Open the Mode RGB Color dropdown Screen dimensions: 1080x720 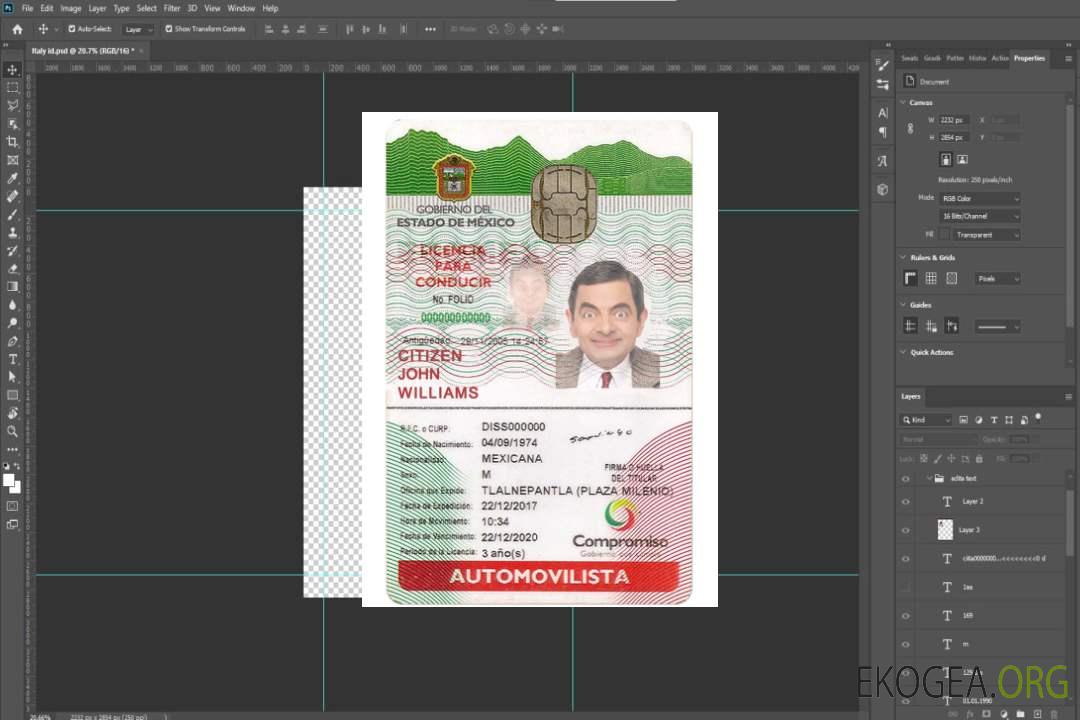pyautogui.click(x=979, y=198)
